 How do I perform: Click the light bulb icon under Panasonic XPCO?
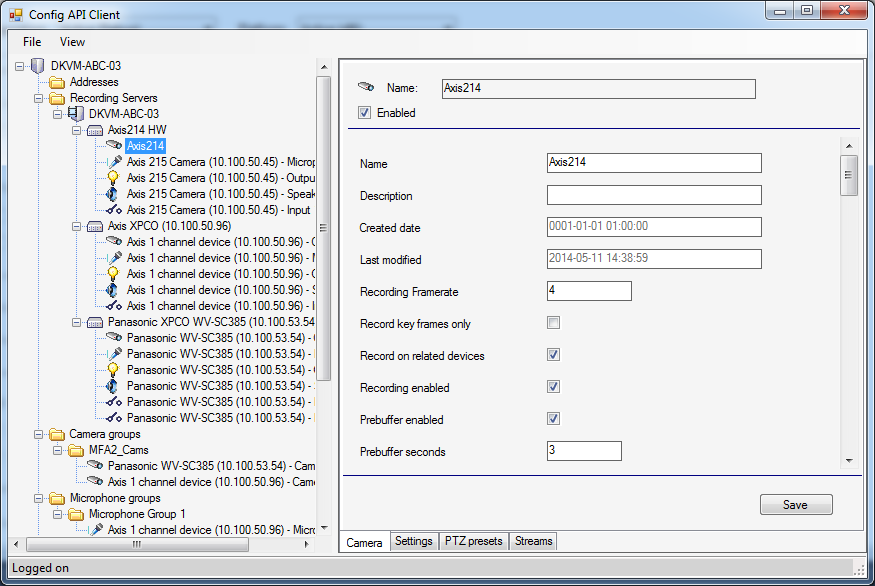point(113,370)
